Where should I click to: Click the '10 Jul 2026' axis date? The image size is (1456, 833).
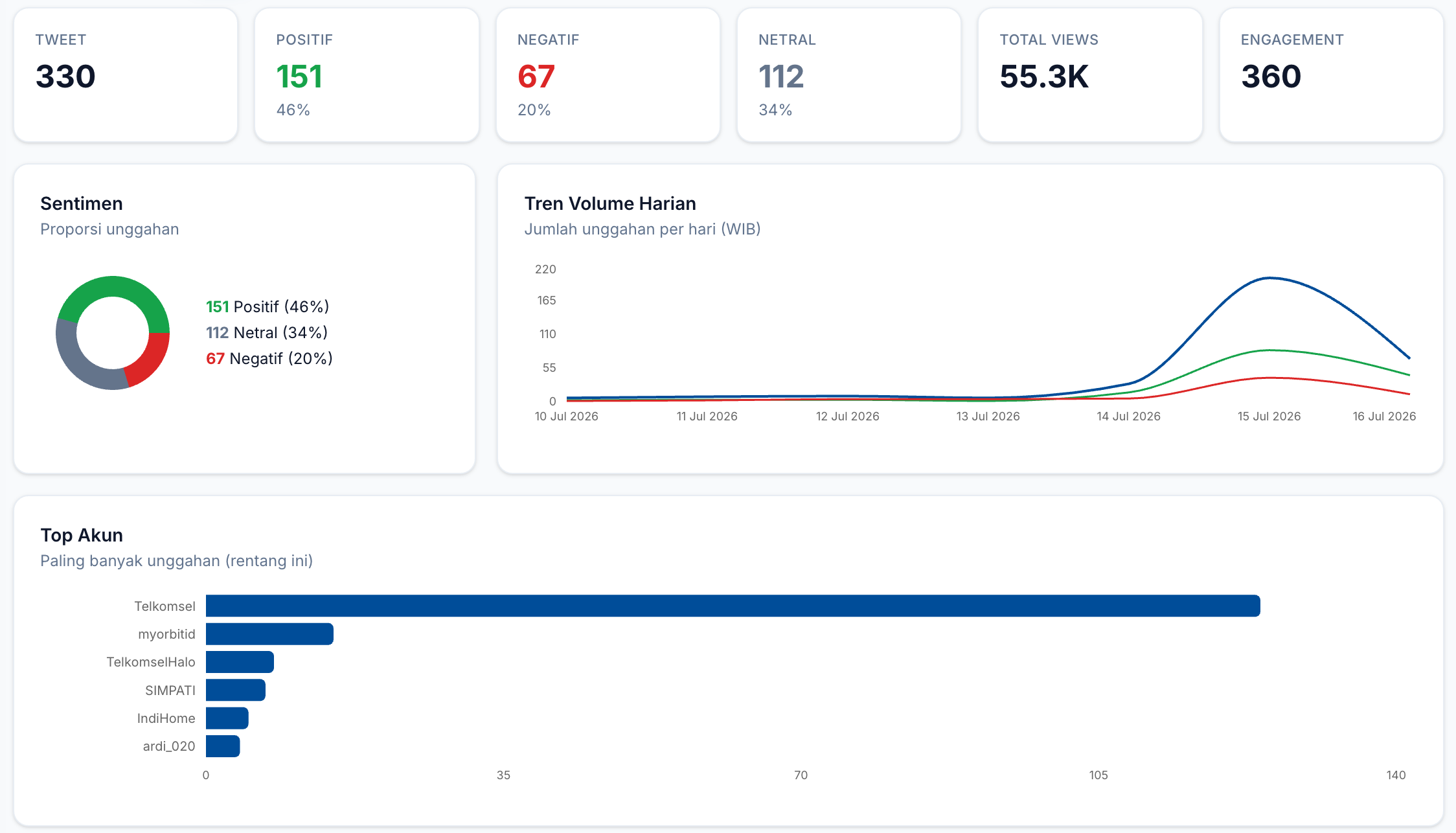[567, 416]
